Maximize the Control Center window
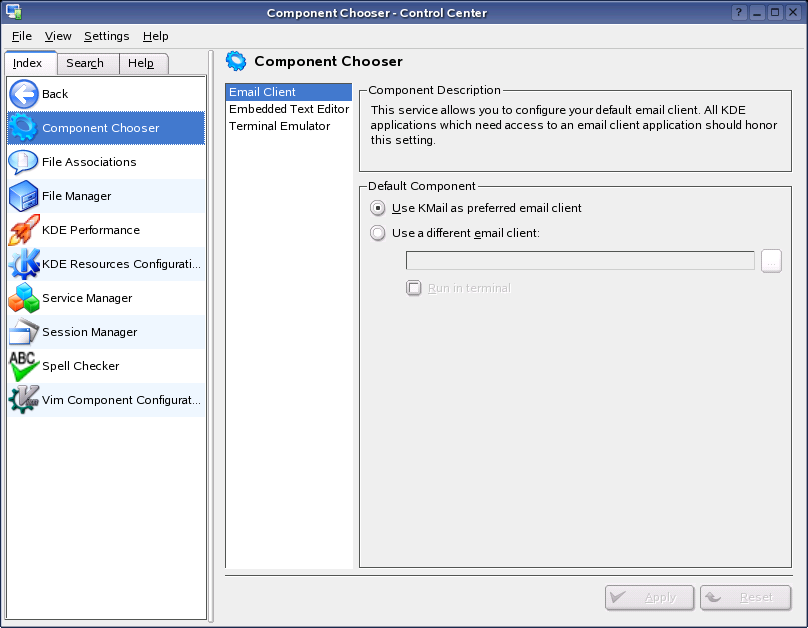This screenshot has width=808, height=628. pos(775,12)
